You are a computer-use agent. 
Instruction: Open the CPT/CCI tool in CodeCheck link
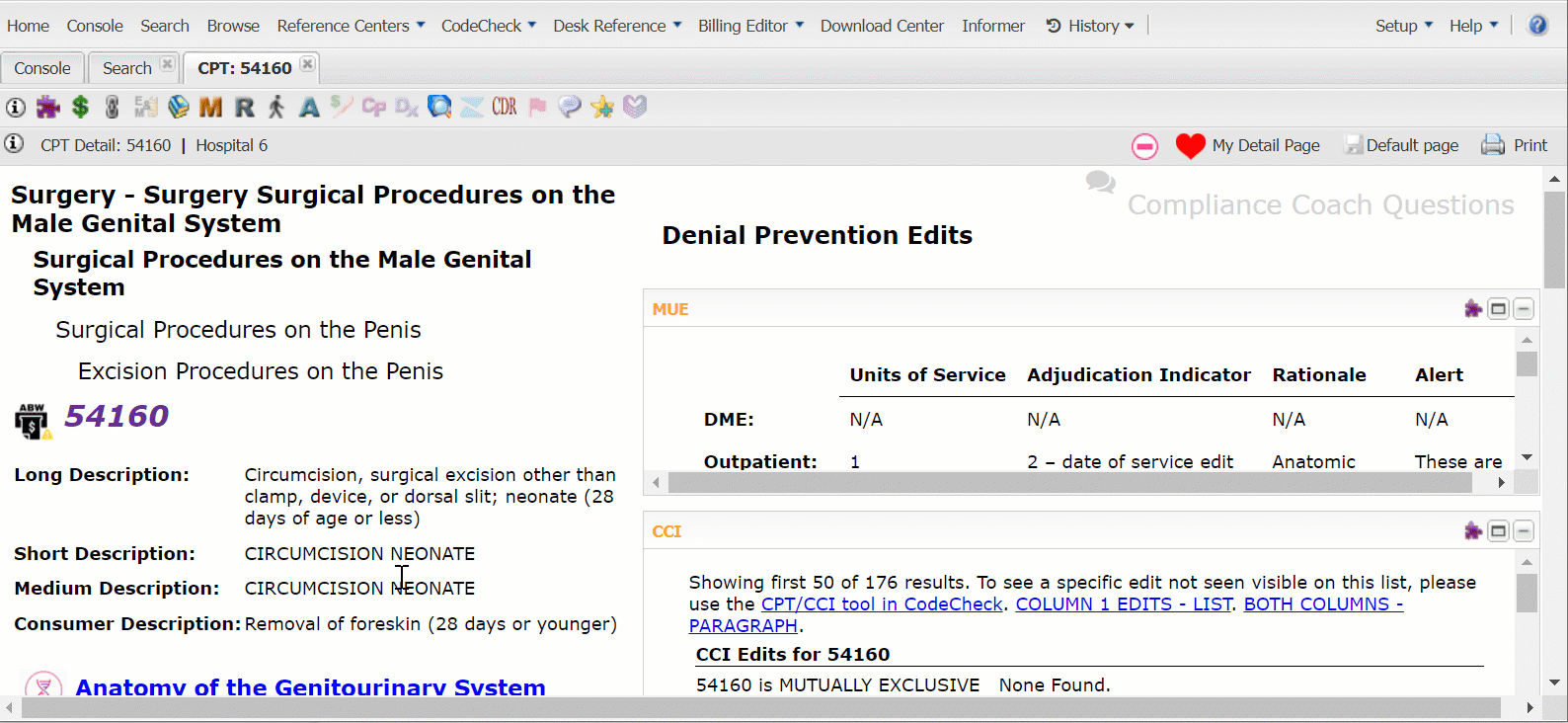(x=882, y=604)
